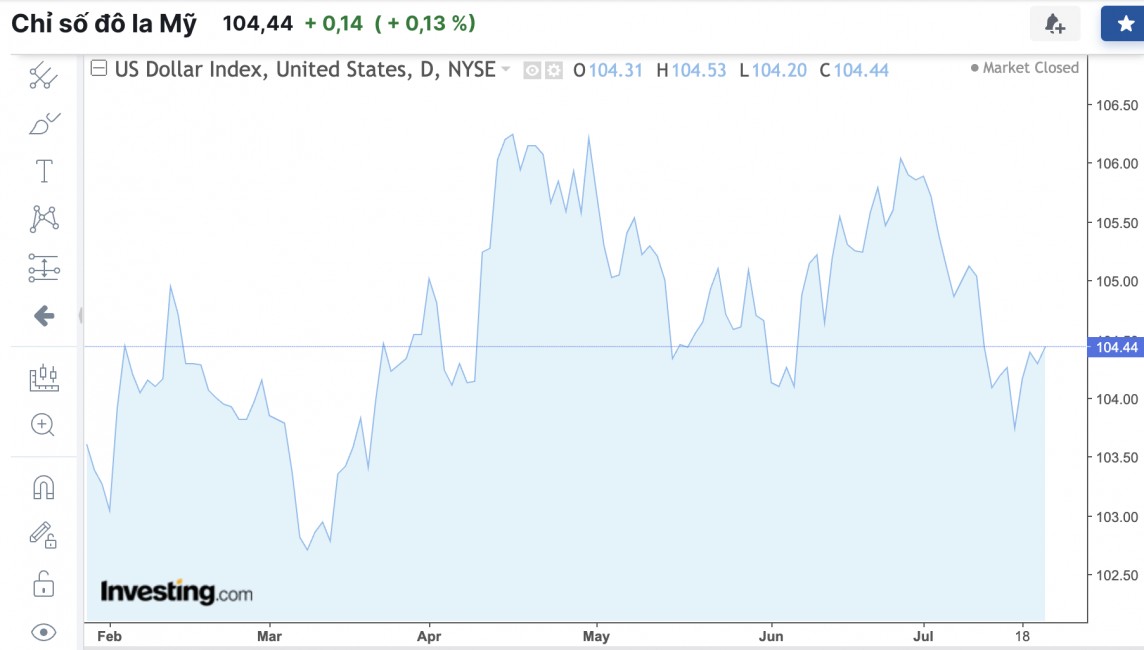Click the Mar label on time axis
Screen dimensions: 1144x650
click(269, 636)
